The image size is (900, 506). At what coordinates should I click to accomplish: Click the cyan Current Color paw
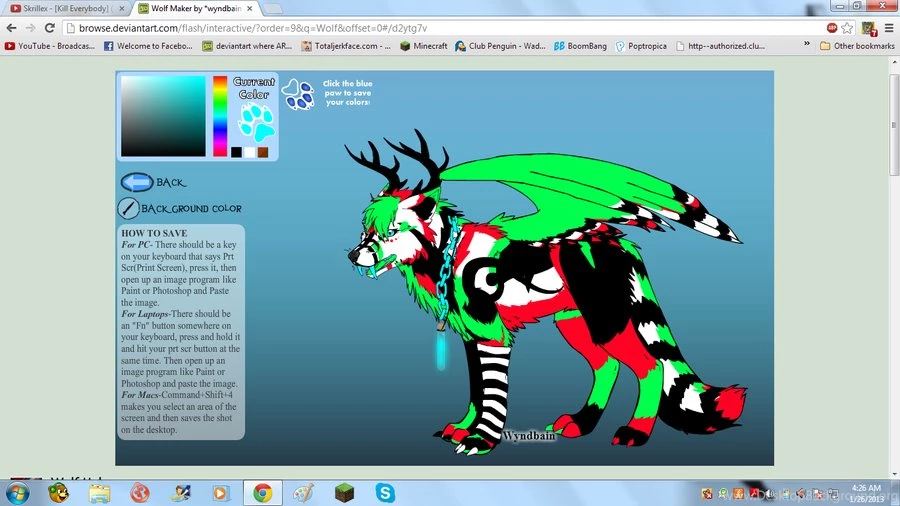point(256,123)
